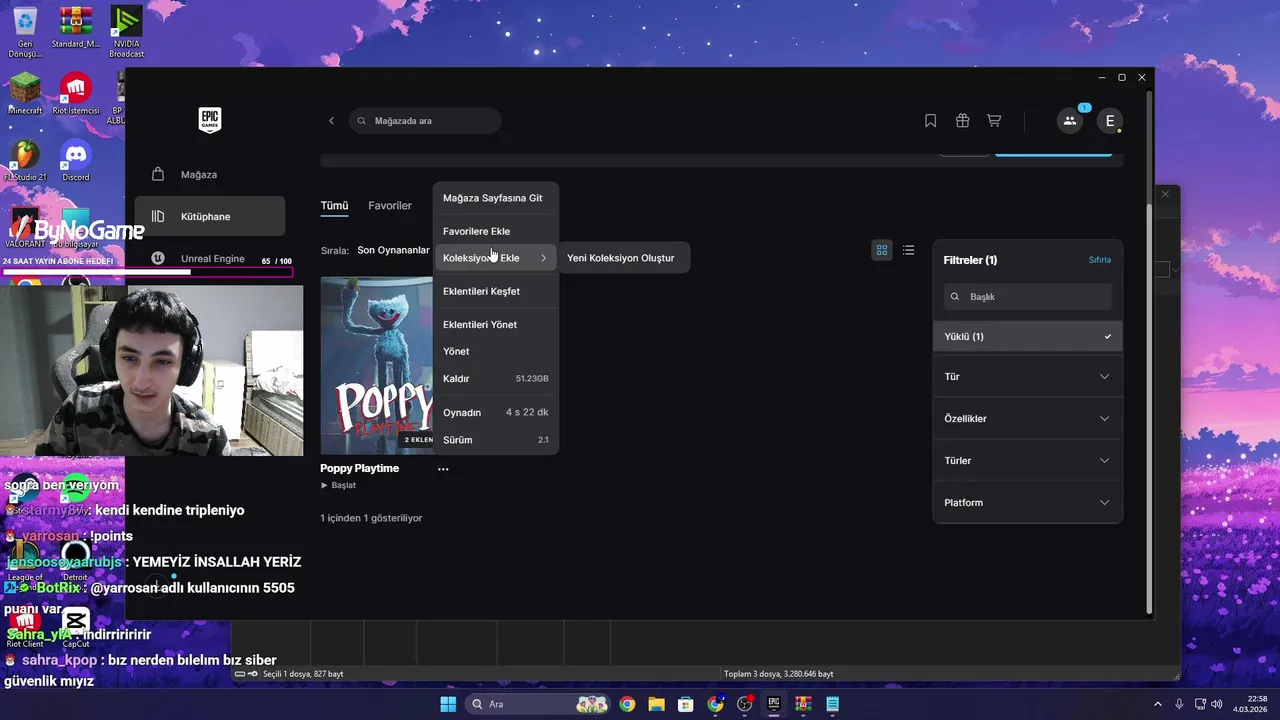Viewport: 1280px width, 720px height.
Task: Click the Oynadın 4 s 22 dk entry
Action: (496, 412)
